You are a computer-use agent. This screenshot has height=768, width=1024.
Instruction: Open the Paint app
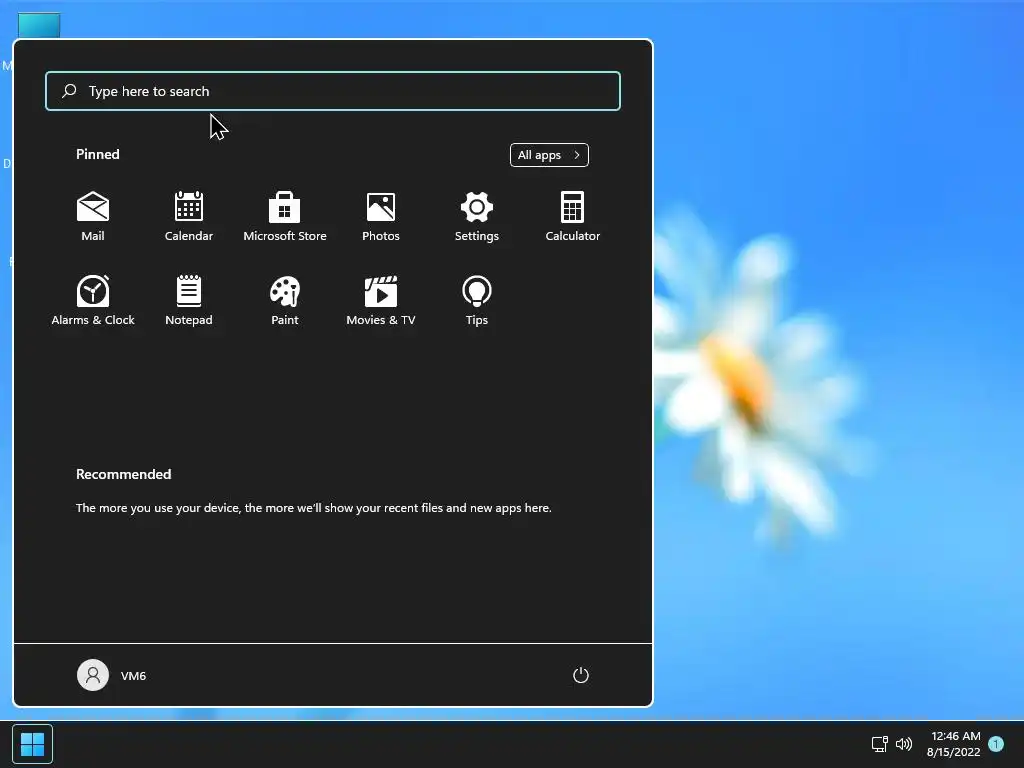point(285,300)
